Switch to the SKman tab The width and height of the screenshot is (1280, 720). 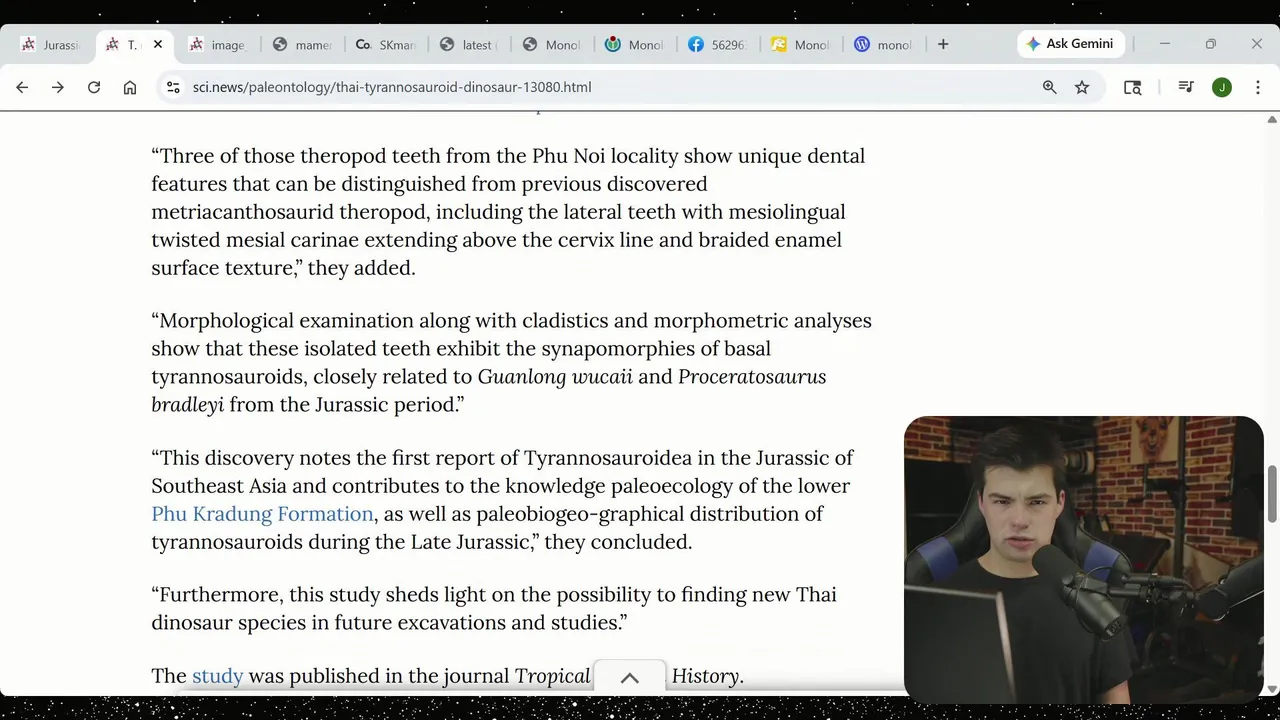click(x=386, y=44)
